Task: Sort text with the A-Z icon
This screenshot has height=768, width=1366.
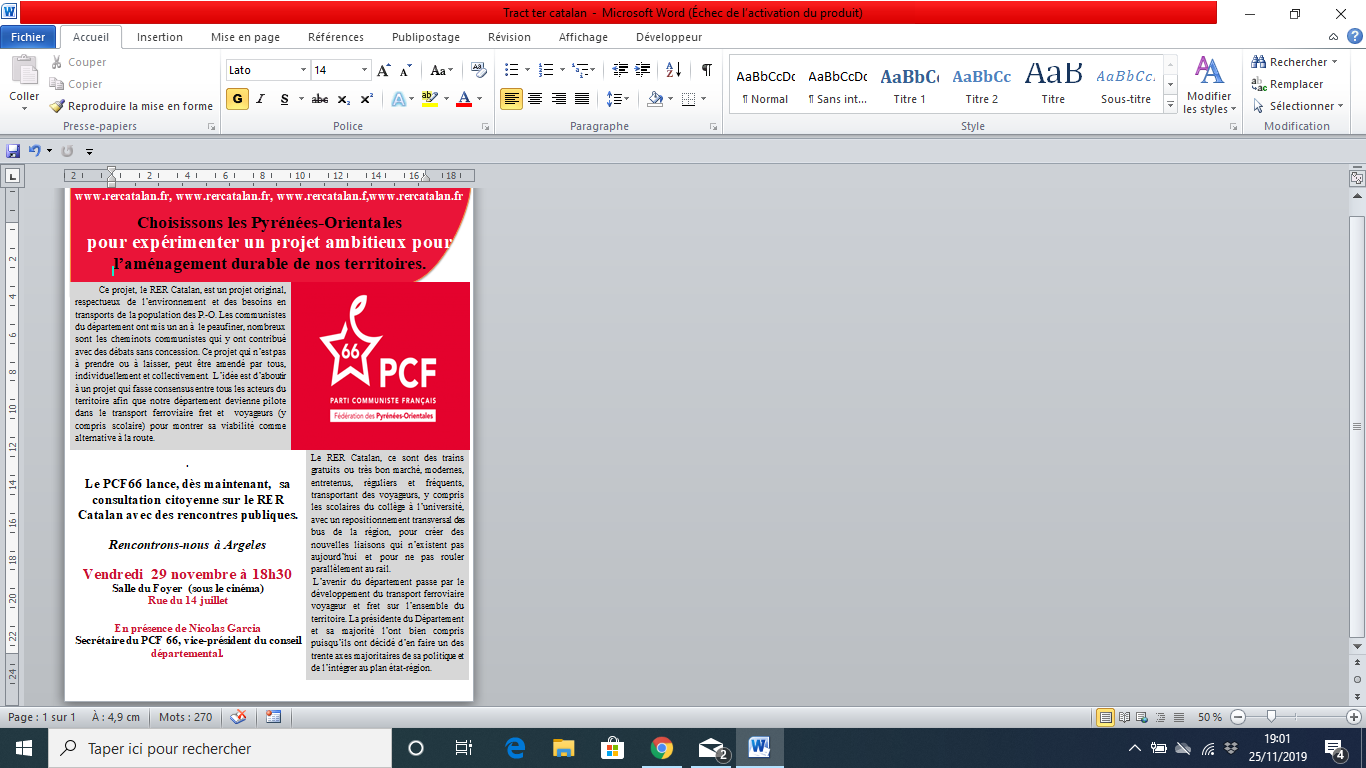Action: (x=673, y=70)
